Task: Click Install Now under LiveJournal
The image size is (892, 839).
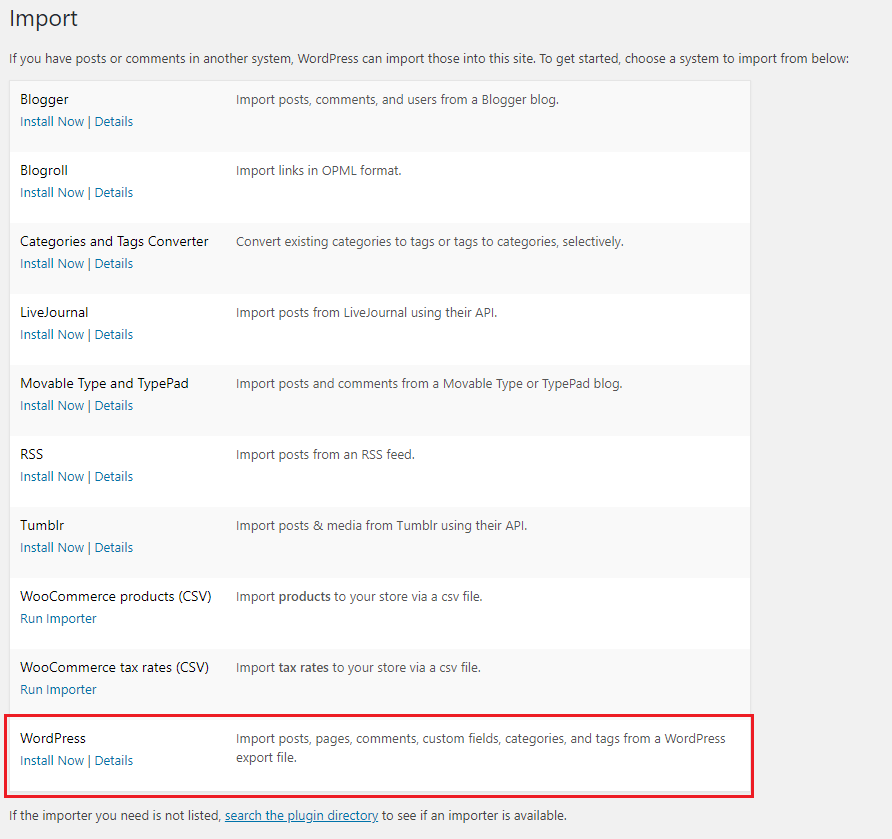Action: pos(52,335)
